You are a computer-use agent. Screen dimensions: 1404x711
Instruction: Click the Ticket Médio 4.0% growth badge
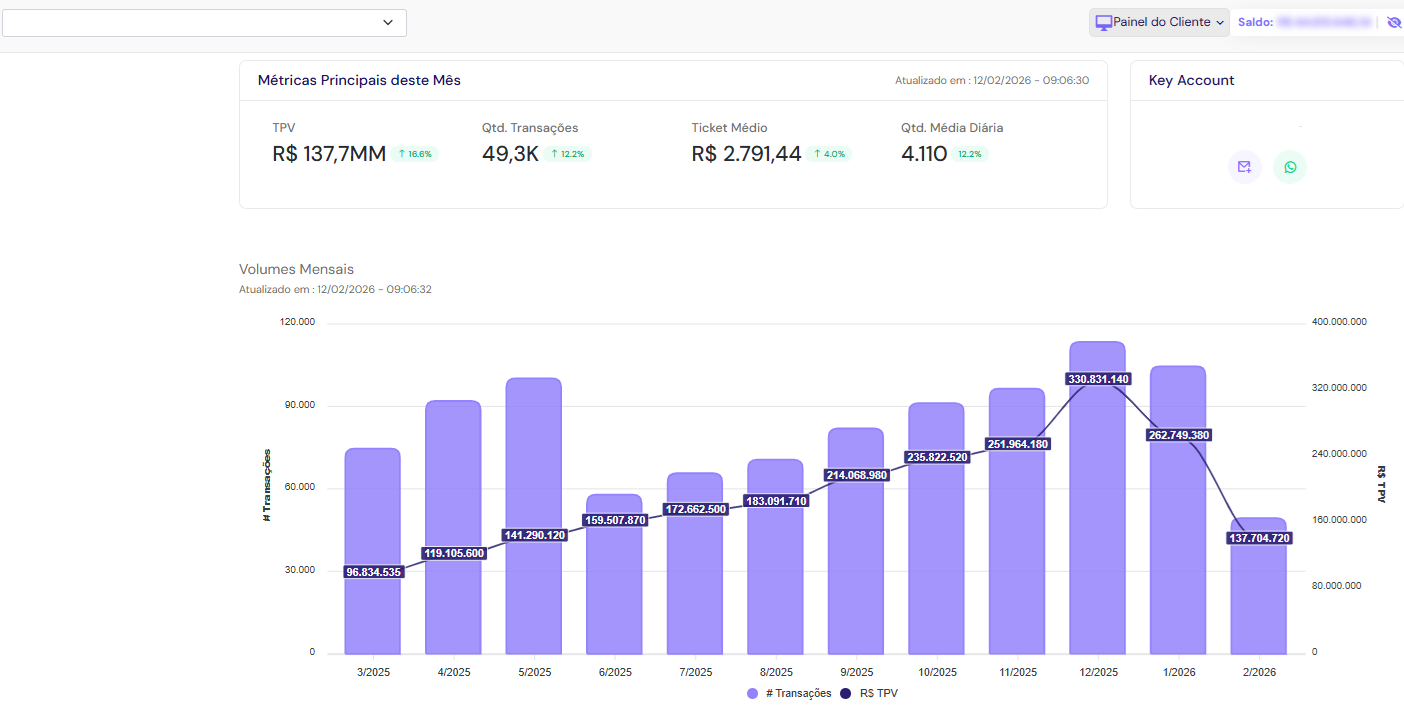(829, 154)
